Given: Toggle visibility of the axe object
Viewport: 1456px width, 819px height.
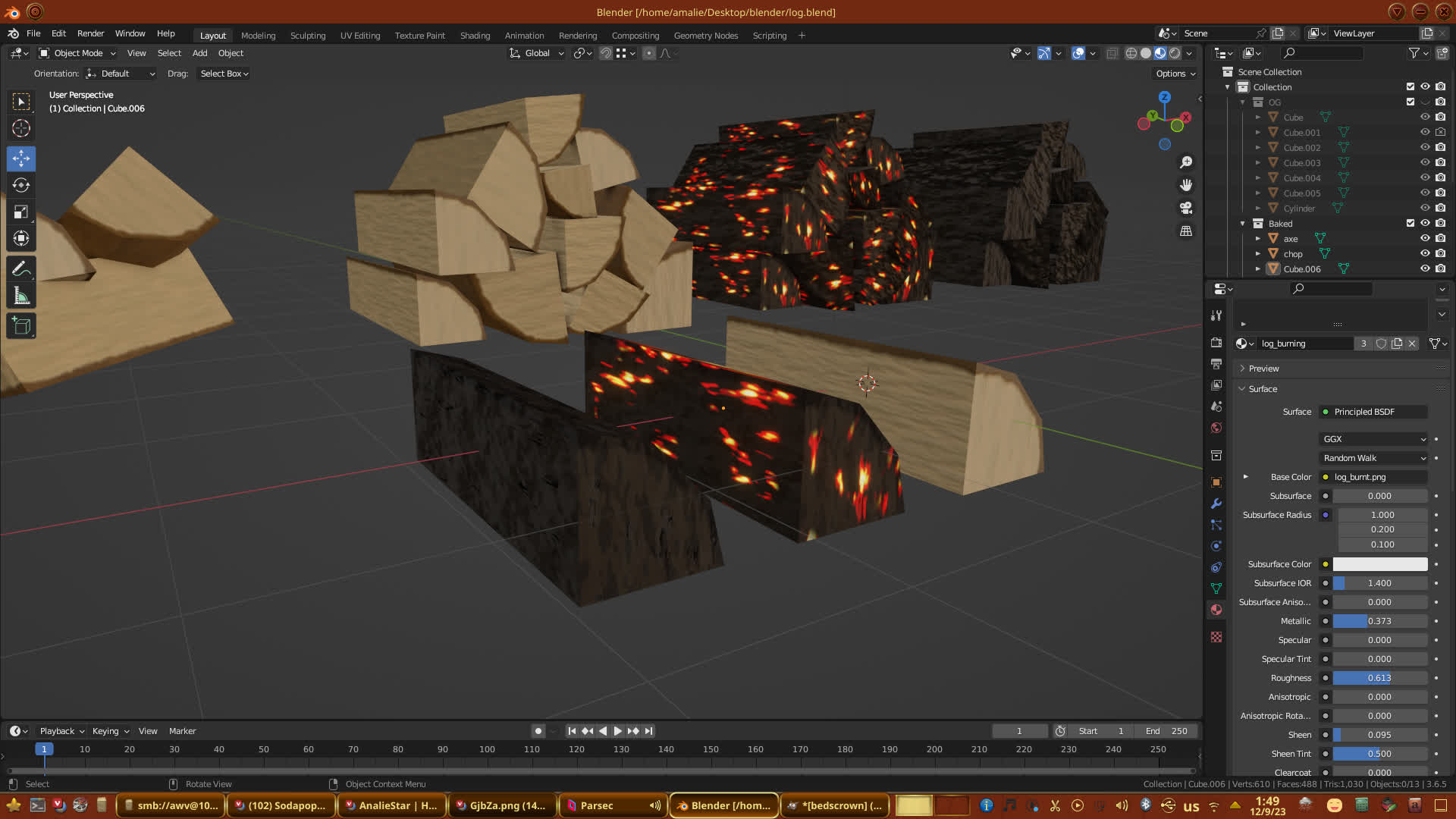Looking at the screenshot, I should [x=1425, y=238].
